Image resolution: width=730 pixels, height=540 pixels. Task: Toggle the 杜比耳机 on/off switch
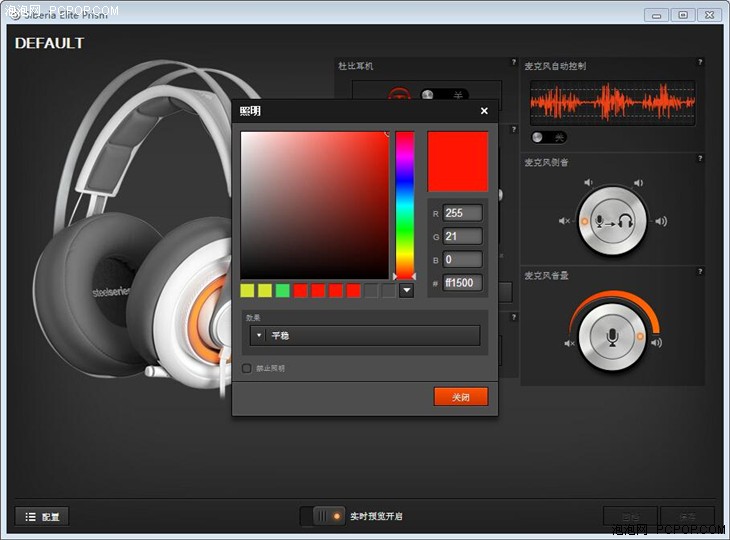point(444,94)
